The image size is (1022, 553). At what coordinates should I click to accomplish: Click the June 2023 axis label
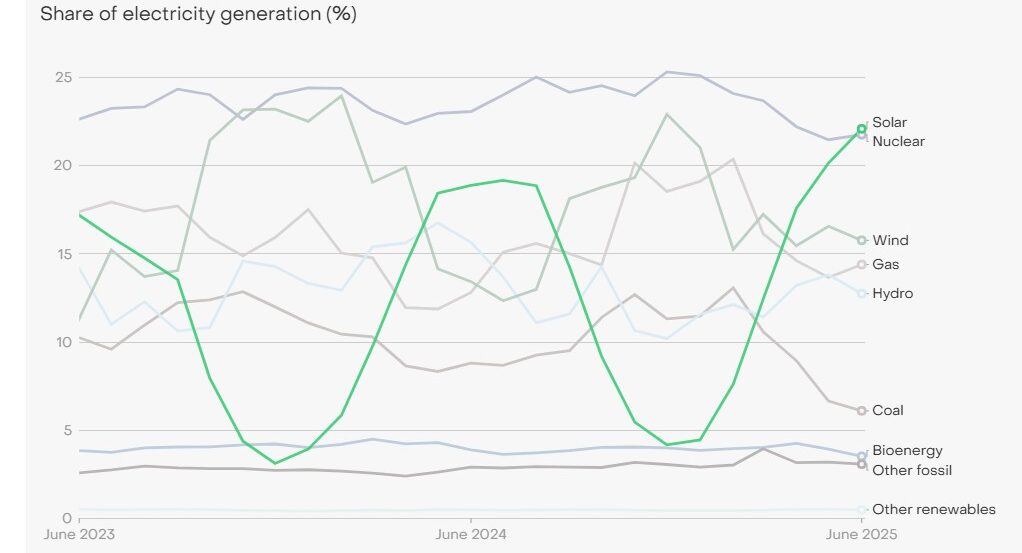[79, 534]
